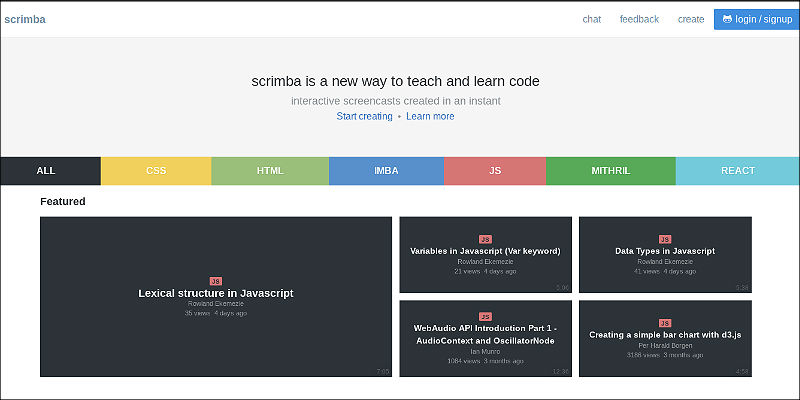This screenshot has height=400, width=800.
Task: Select the JS category tab
Action: [x=495, y=171]
